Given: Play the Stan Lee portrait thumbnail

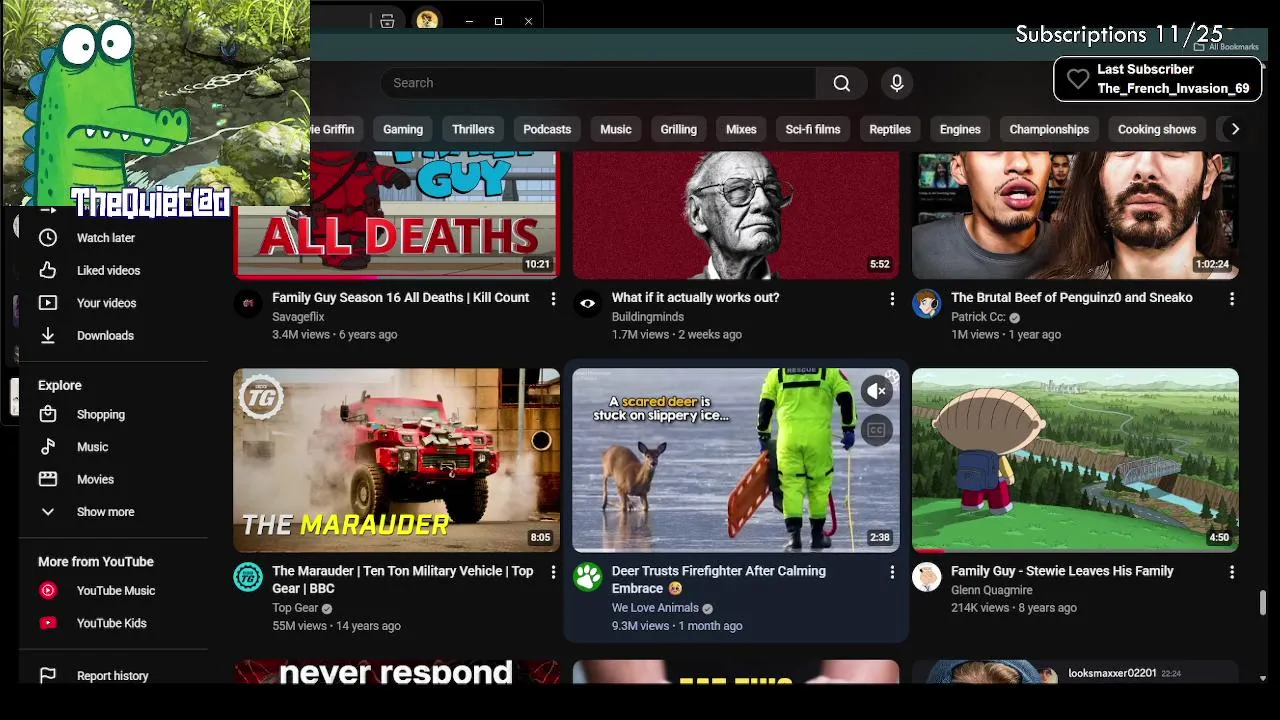Looking at the screenshot, I should (735, 215).
